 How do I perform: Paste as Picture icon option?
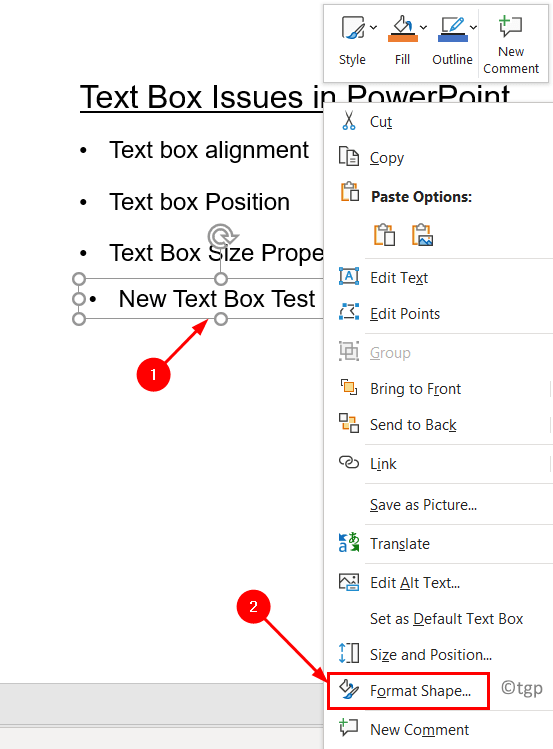[423, 235]
